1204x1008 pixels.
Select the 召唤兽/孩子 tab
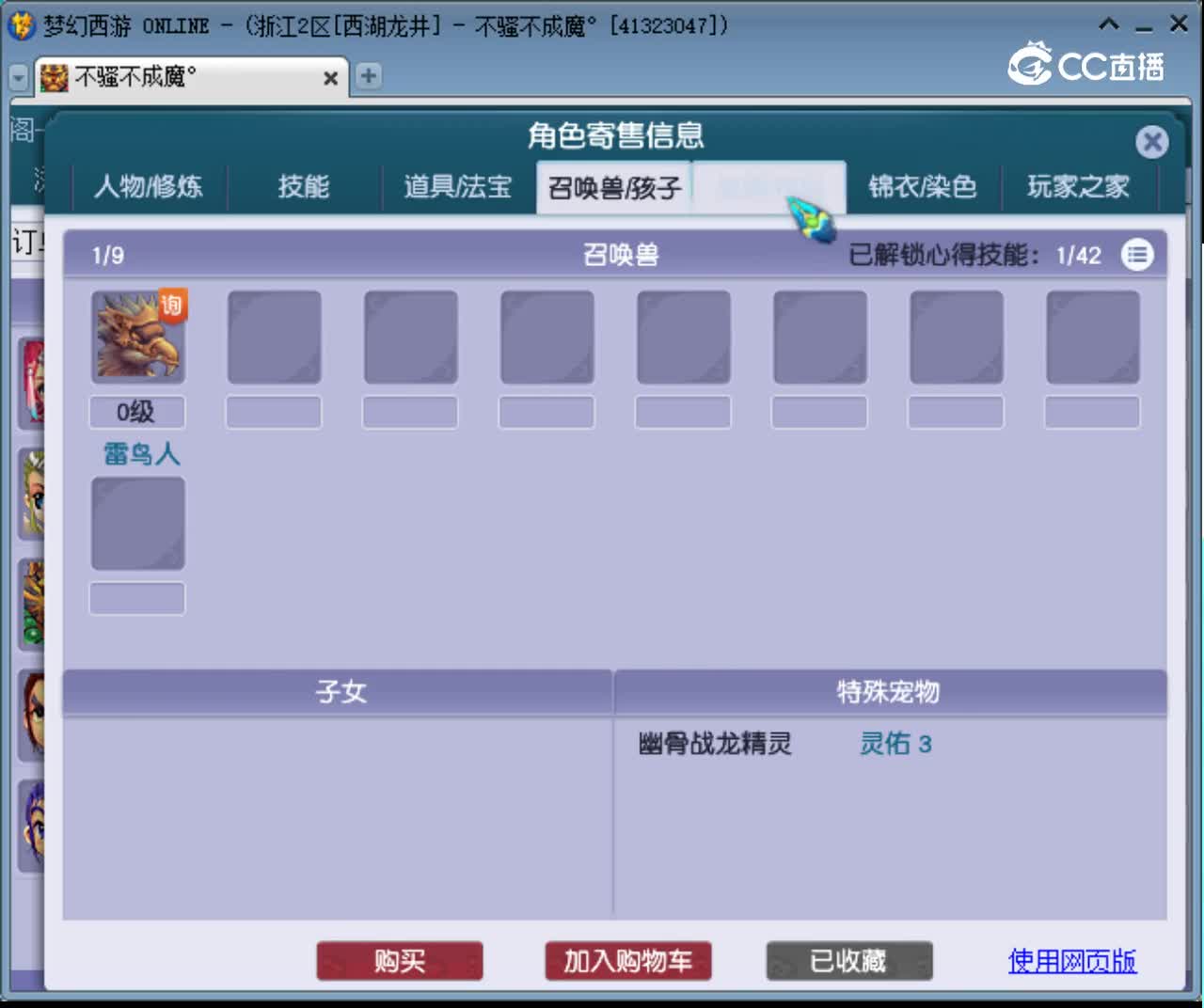pyautogui.click(x=614, y=187)
